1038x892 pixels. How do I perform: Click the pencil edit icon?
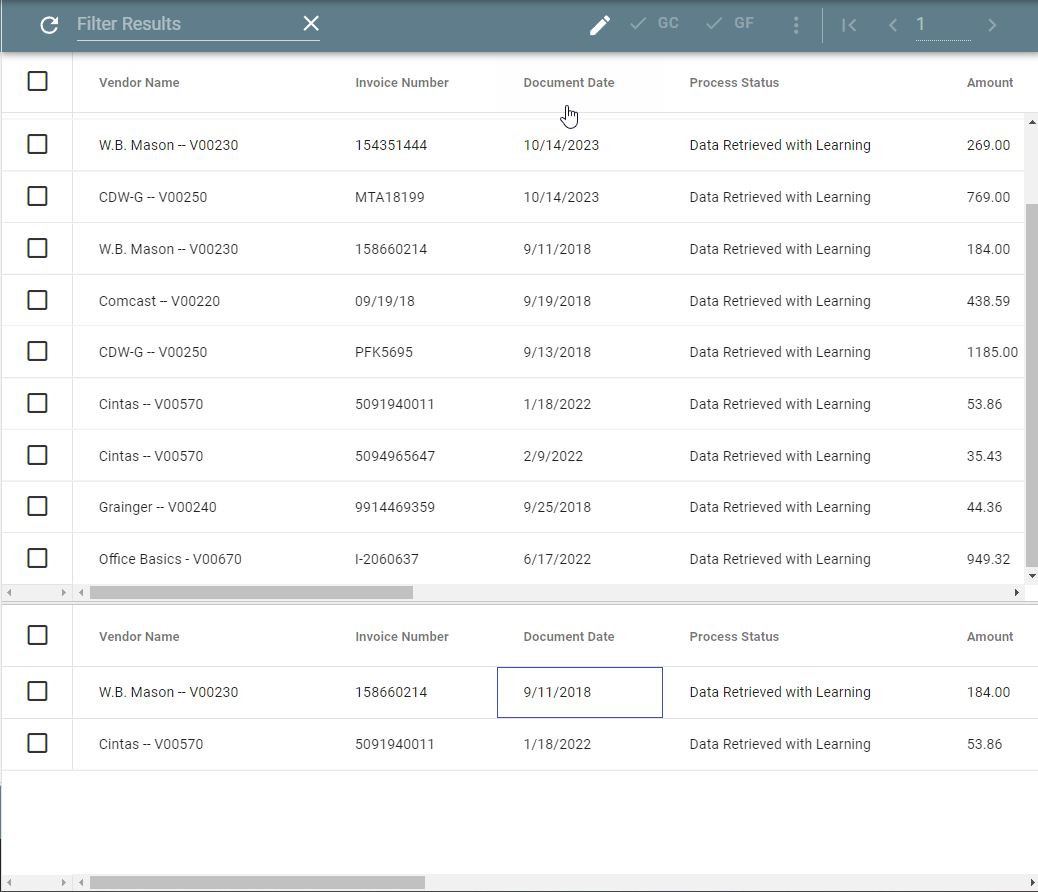[x=599, y=25]
